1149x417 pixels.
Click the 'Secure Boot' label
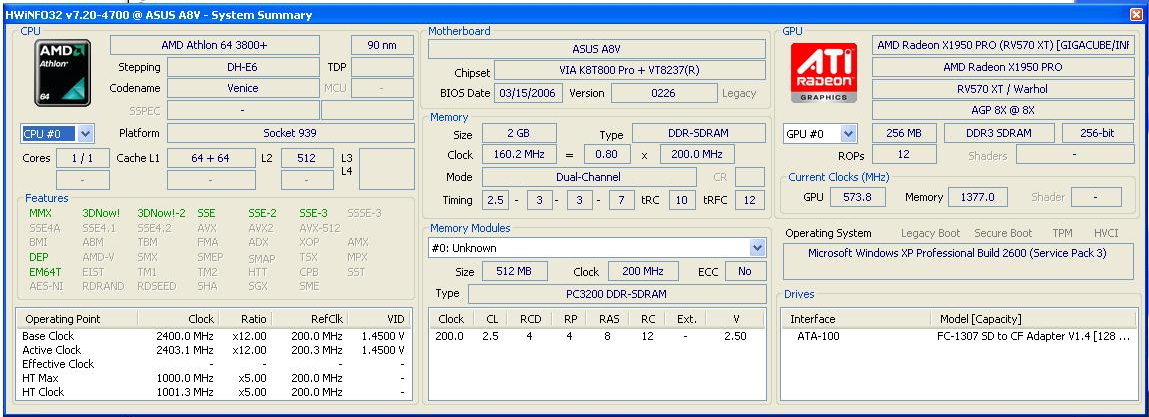point(1003,233)
